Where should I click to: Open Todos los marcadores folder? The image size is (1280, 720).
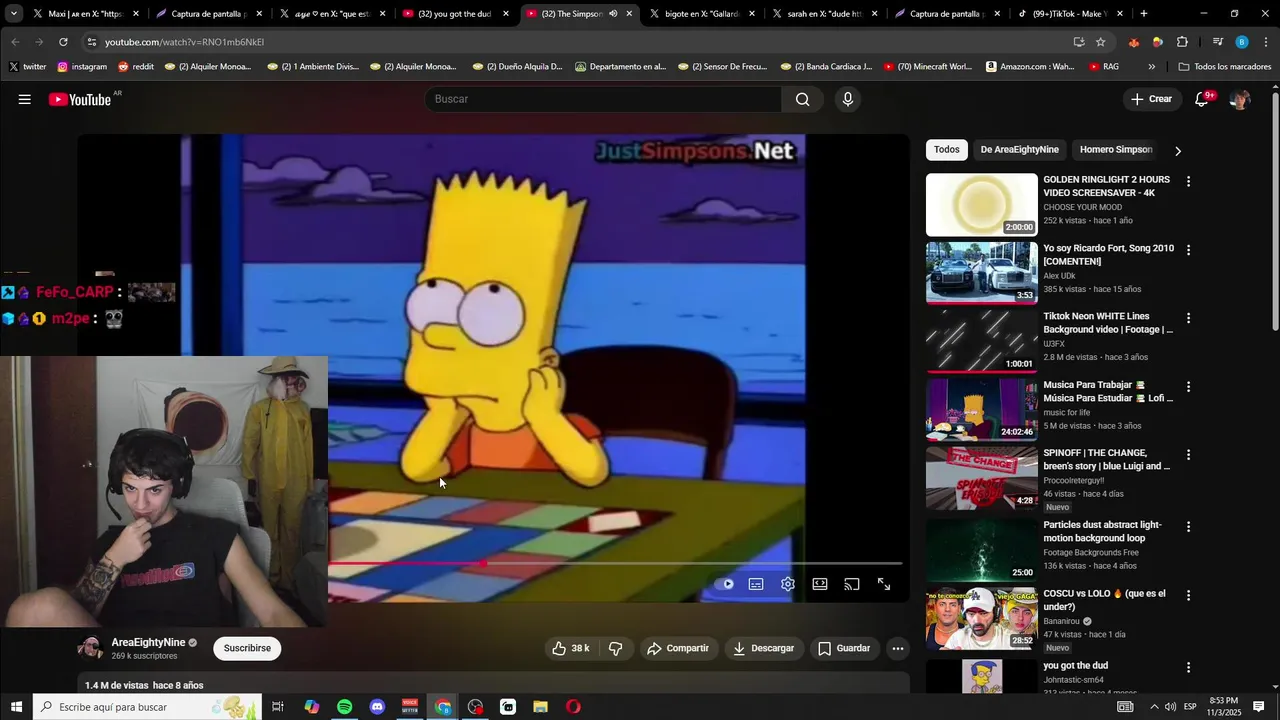pyautogui.click(x=1225, y=67)
